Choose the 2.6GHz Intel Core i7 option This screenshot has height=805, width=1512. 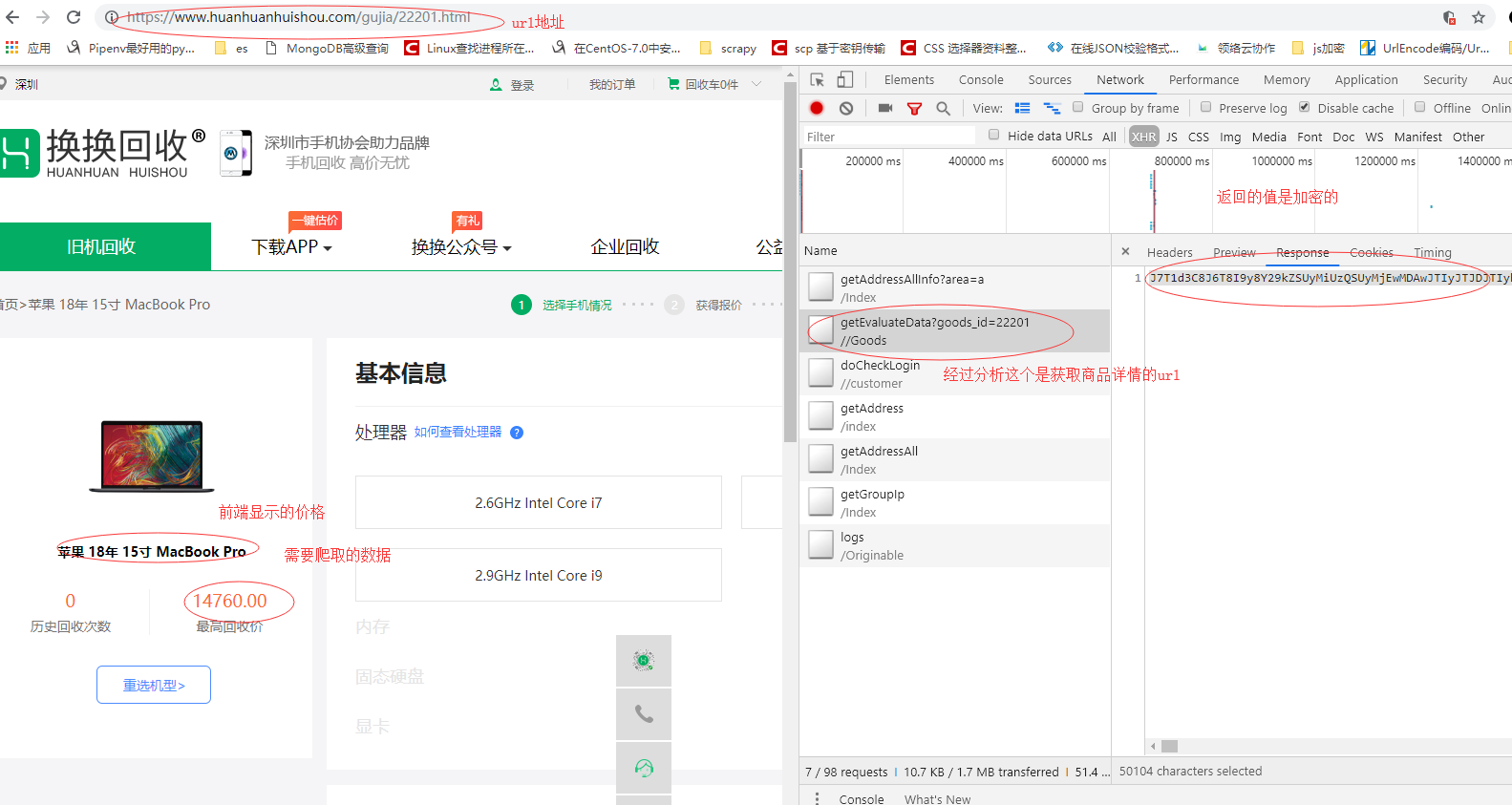pyautogui.click(x=539, y=502)
